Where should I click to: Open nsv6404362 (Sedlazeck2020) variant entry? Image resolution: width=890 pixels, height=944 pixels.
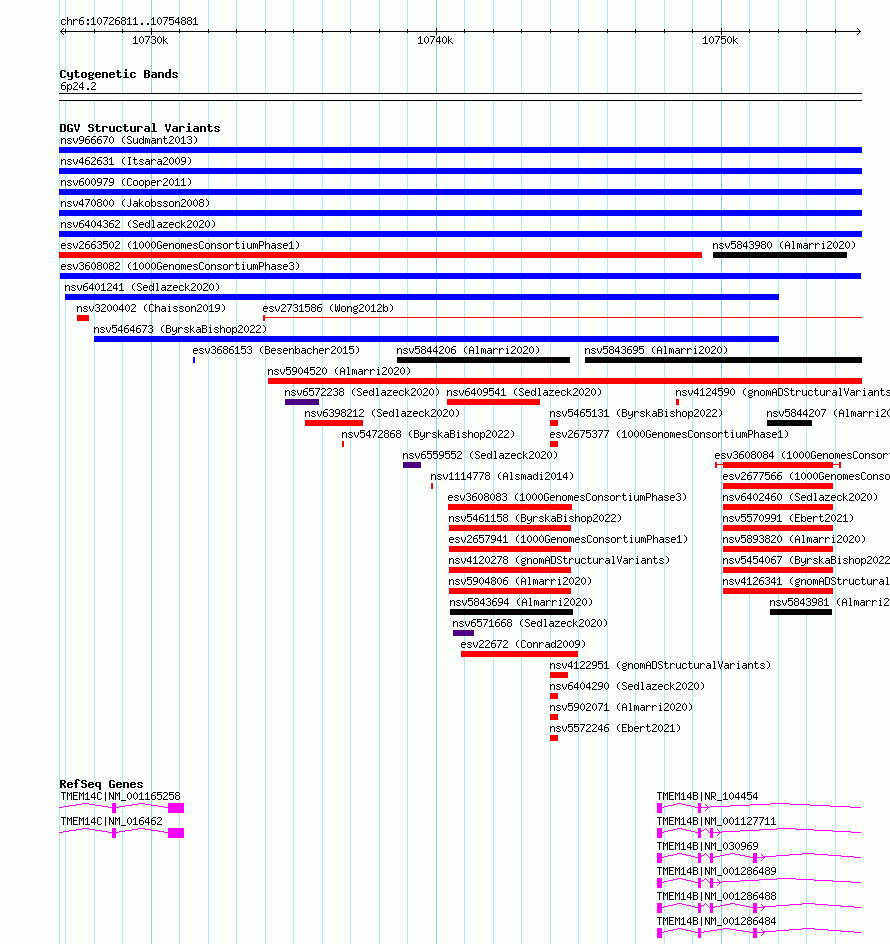pos(138,225)
